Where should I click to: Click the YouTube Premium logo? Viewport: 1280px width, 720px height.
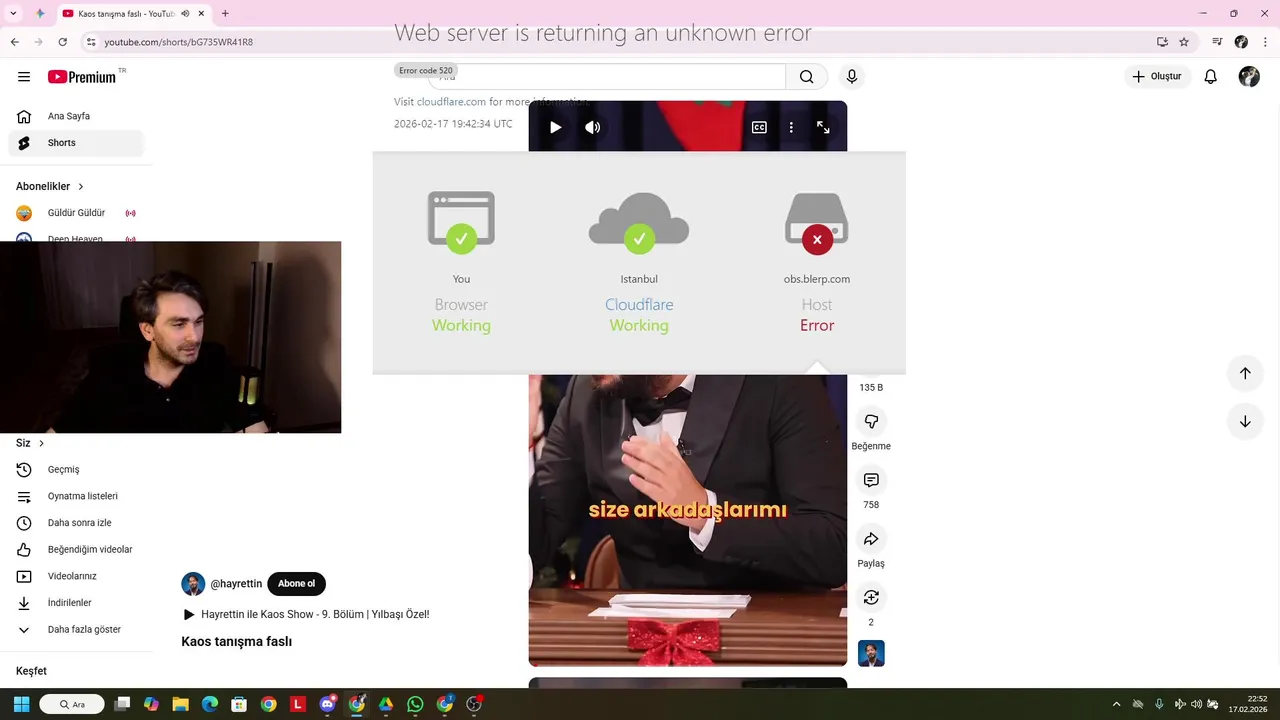[82, 77]
